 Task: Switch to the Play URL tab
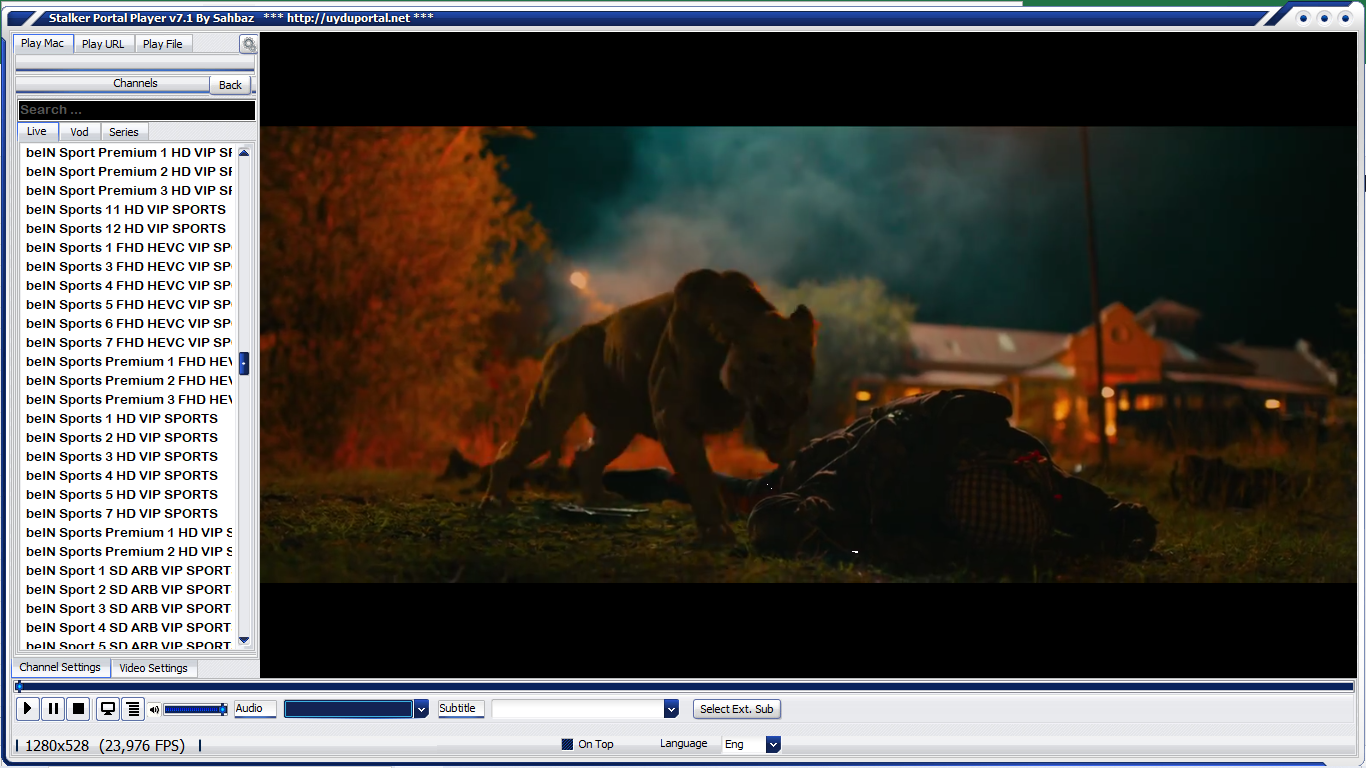[103, 44]
